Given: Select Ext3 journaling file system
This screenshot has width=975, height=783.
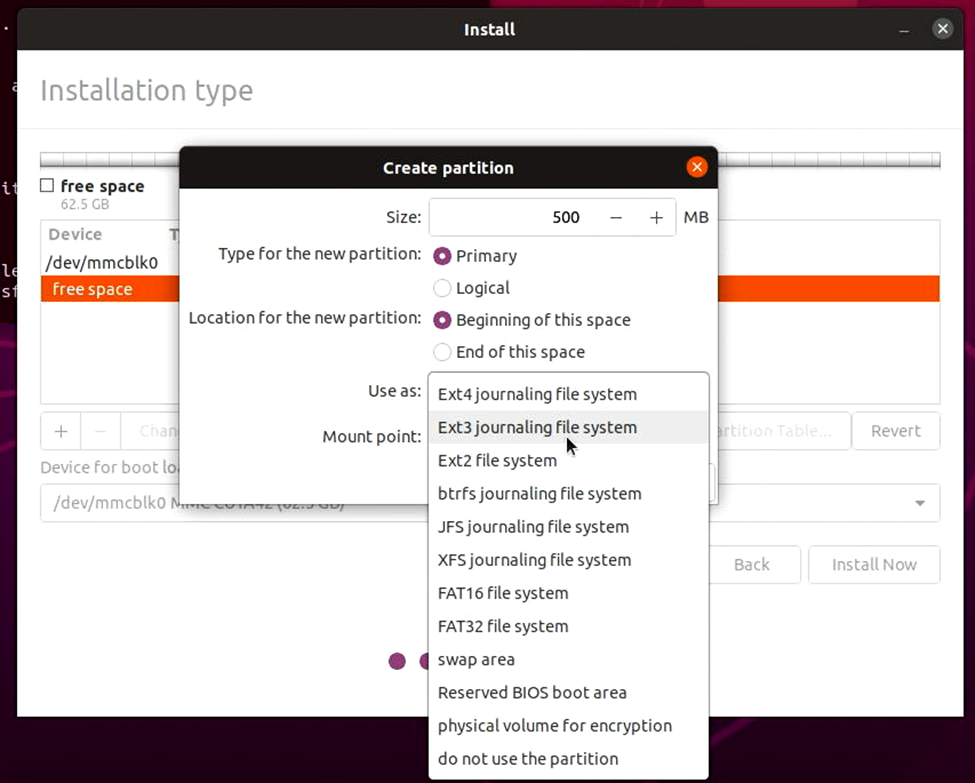Looking at the screenshot, I should (x=568, y=427).
